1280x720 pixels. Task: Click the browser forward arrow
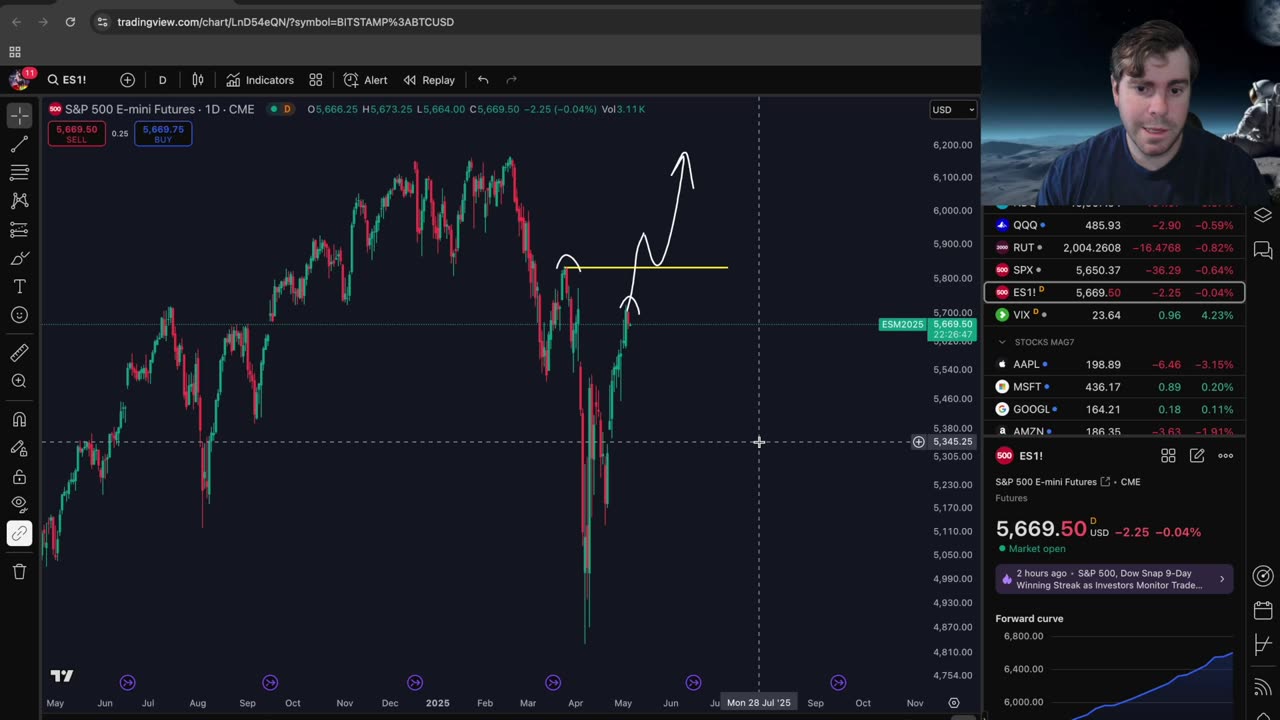point(43,22)
